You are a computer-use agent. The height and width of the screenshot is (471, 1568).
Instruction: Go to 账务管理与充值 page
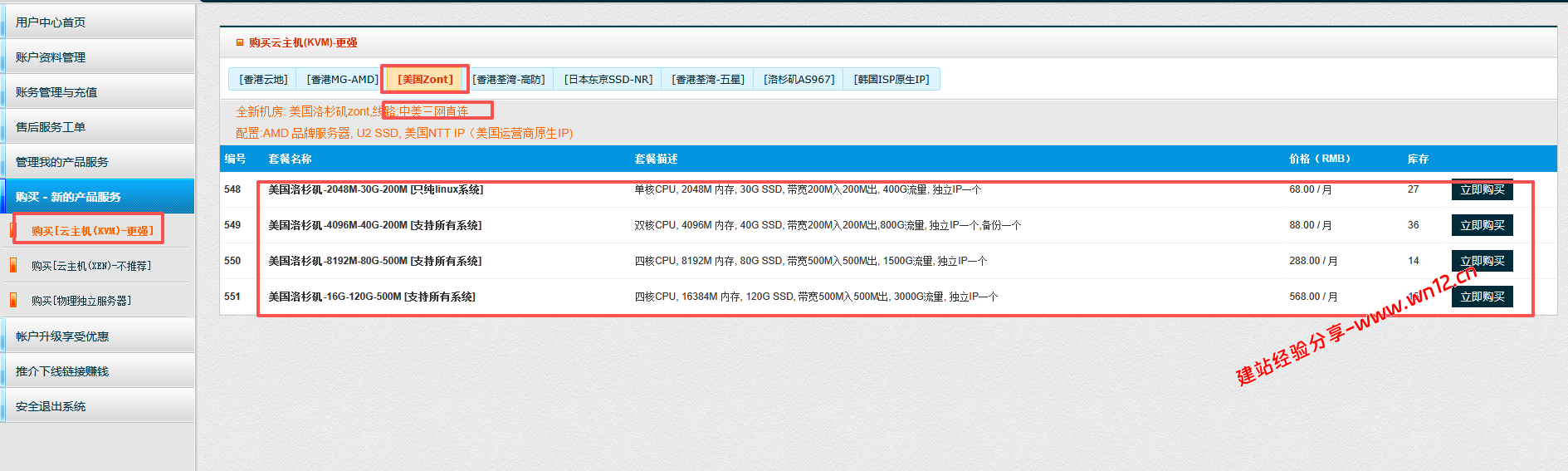coord(56,92)
